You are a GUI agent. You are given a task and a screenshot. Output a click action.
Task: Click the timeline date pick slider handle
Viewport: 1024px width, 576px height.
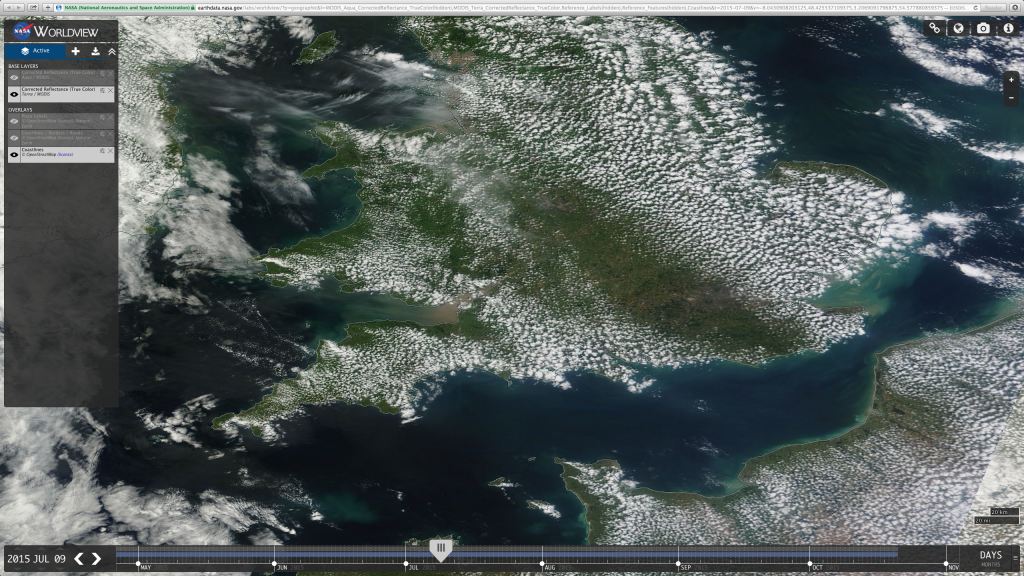tap(441, 549)
